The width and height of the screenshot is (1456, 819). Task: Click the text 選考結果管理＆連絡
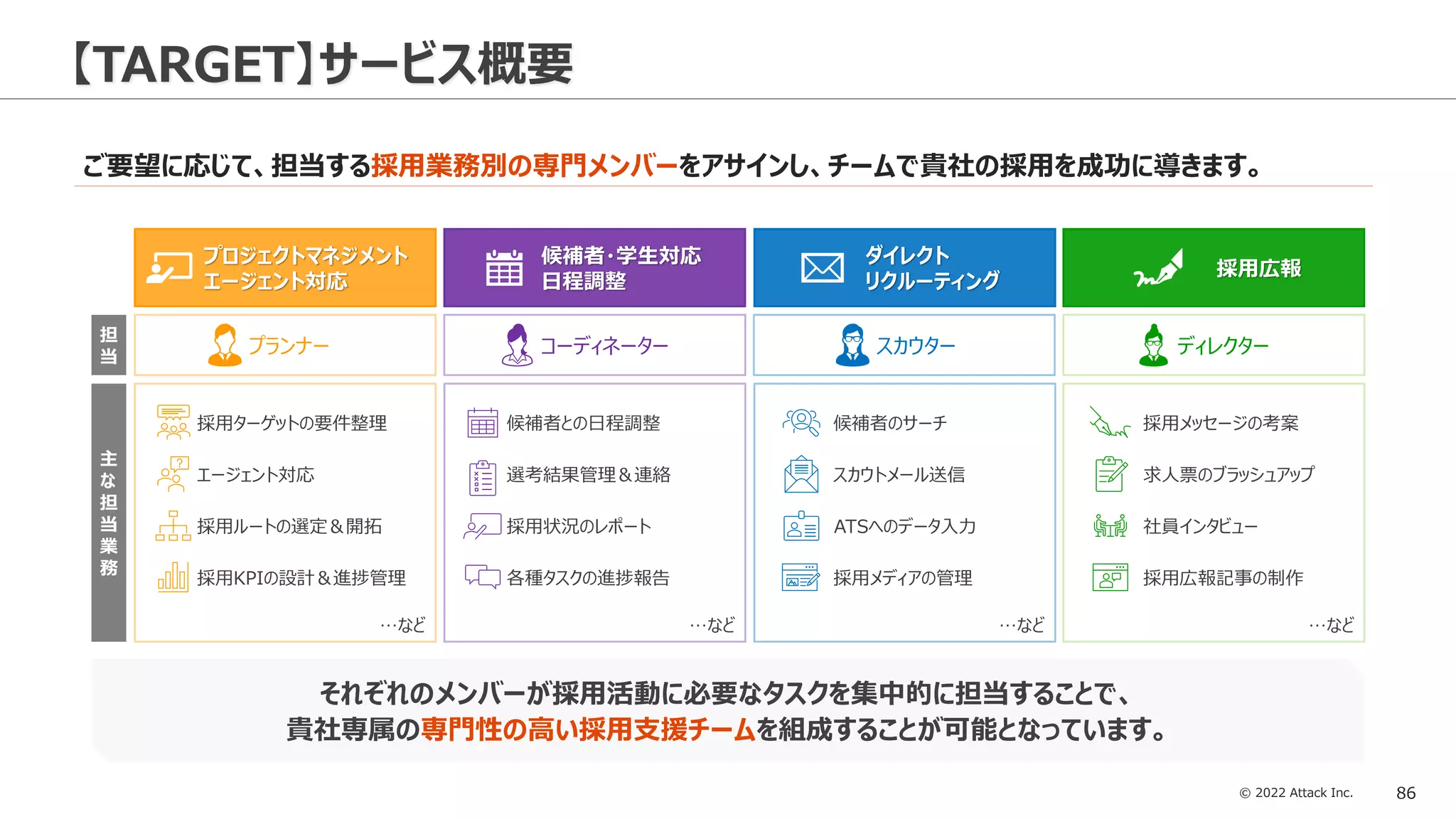(589, 475)
